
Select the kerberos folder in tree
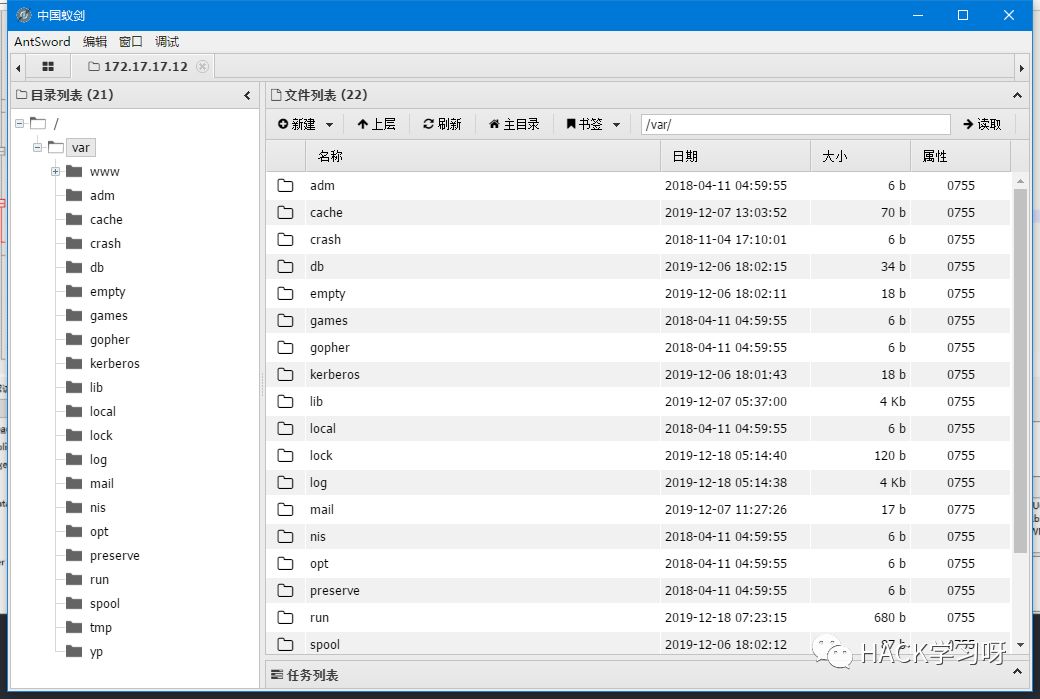click(115, 363)
